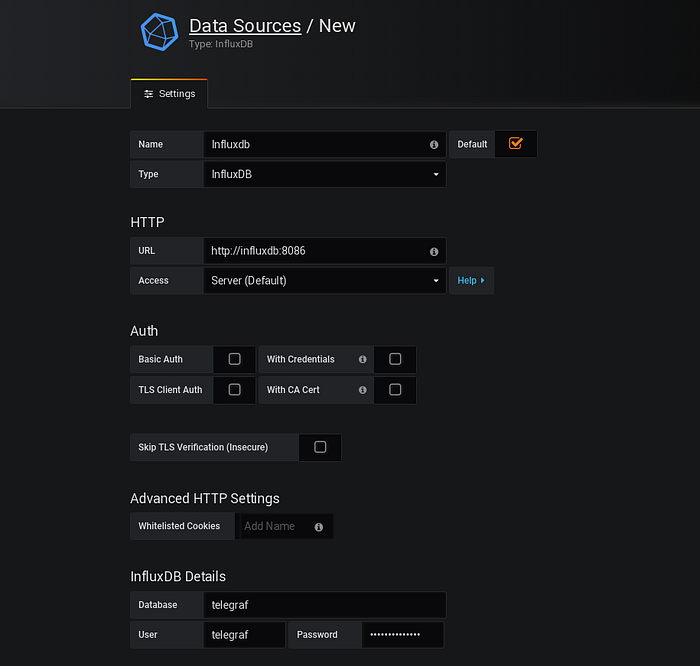Screen dimensions: 700x666
Task: Click the Password input field
Action: (403, 635)
